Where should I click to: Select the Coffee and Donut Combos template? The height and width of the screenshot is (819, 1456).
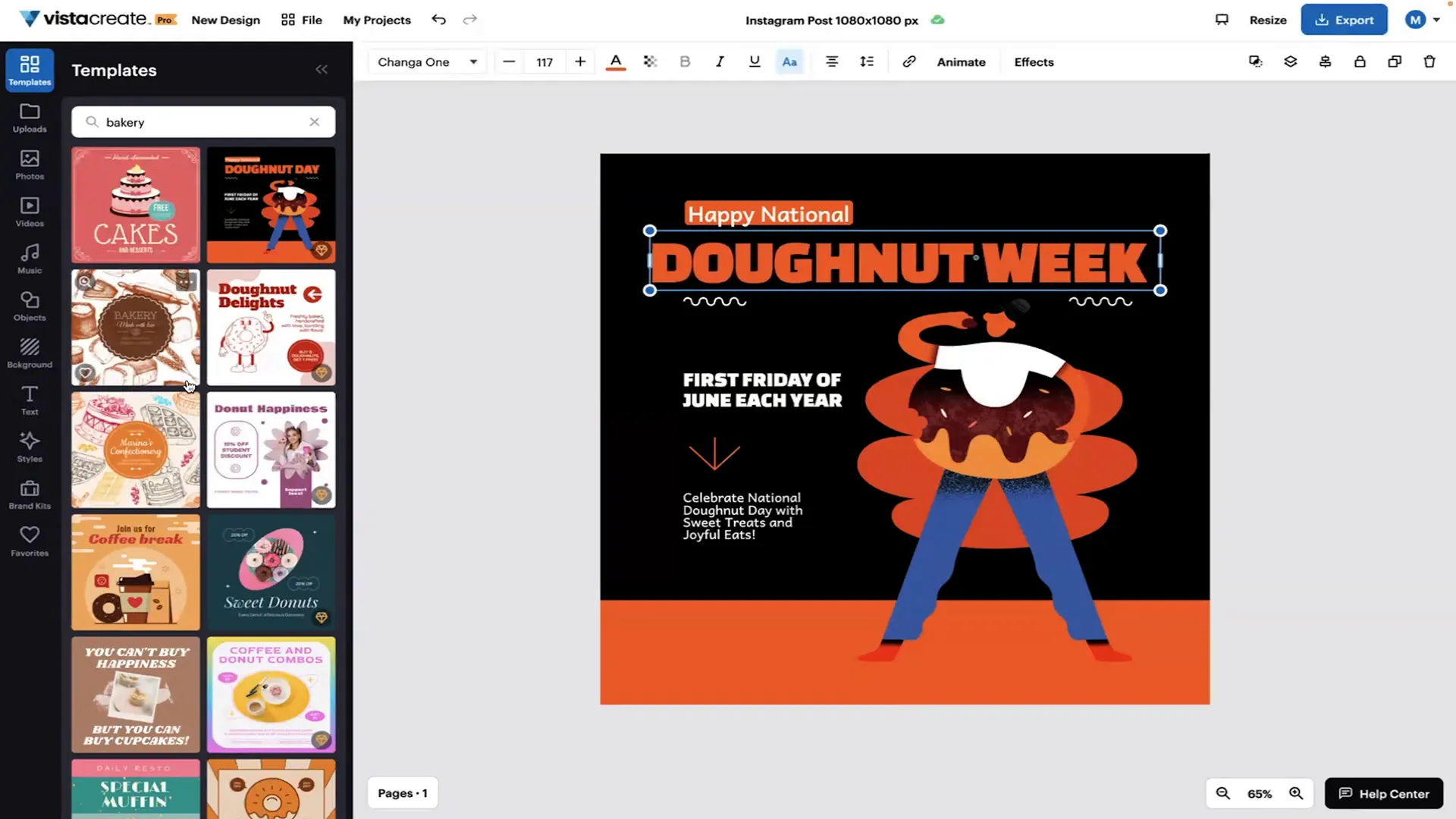pyautogui.click(x=271, y=695)
